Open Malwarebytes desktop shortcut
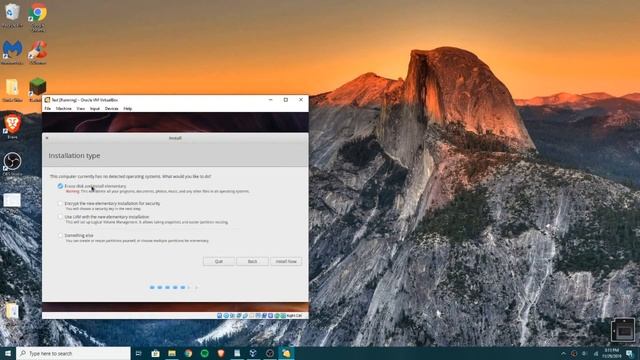 tap(12, 52)
